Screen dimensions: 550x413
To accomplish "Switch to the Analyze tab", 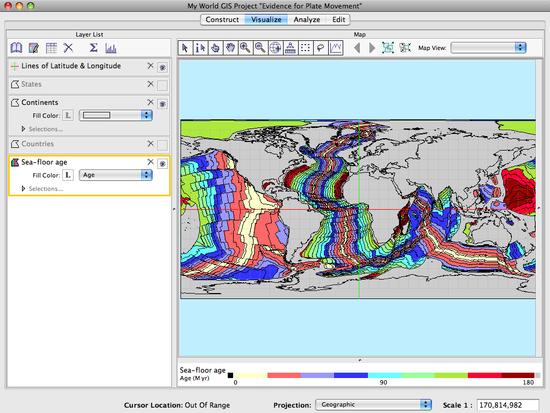I will (x=307, y=20).
